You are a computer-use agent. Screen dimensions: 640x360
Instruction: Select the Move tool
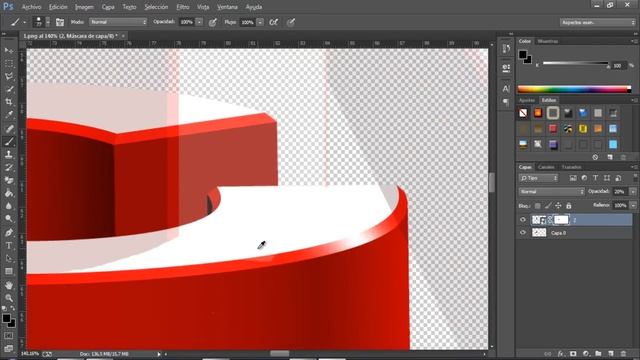click(x=9, y=50)
